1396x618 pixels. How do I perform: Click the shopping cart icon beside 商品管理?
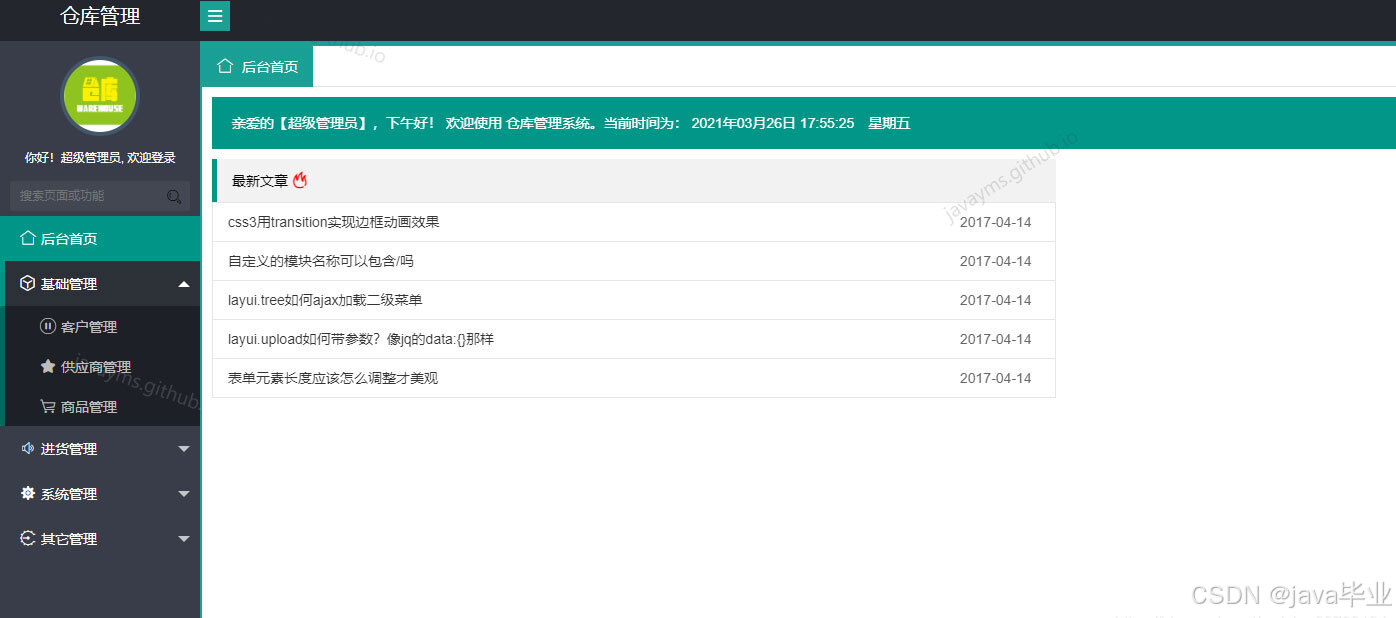[x=48, y=406]
